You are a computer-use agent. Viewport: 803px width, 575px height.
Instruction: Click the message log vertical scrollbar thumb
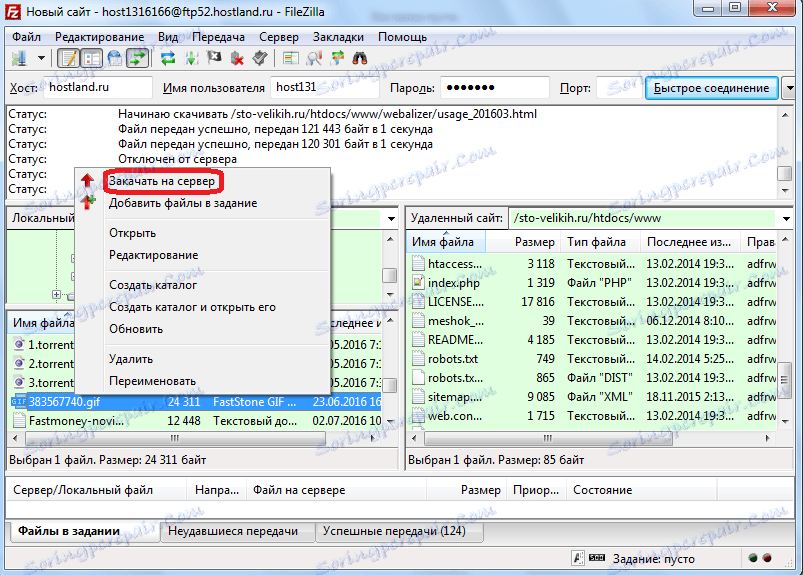pyautogui.click(x=785, y=174)
